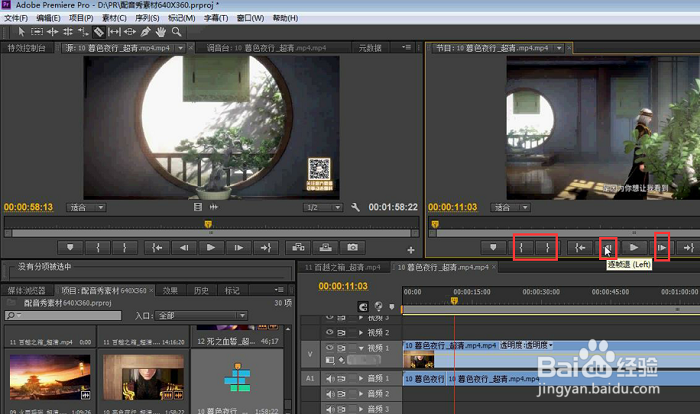
Task: Toggle timeline snap magnet icon
Action: click(x=363, y=307)
